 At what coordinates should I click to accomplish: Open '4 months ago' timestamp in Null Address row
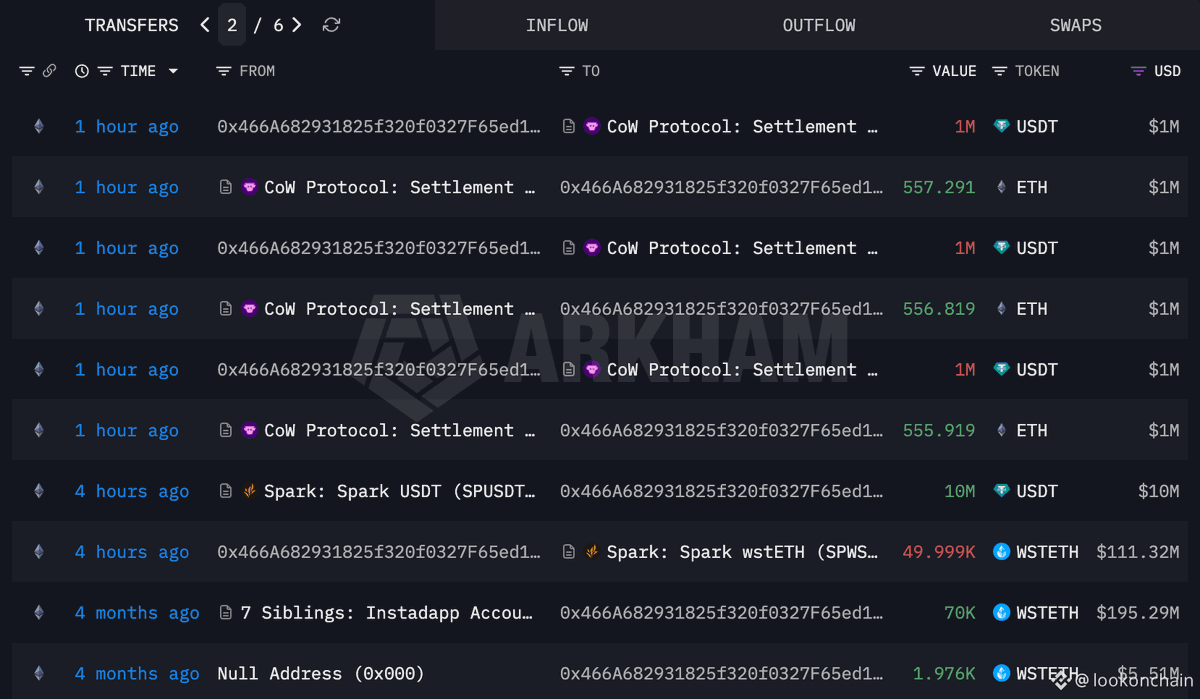(137, 674)
